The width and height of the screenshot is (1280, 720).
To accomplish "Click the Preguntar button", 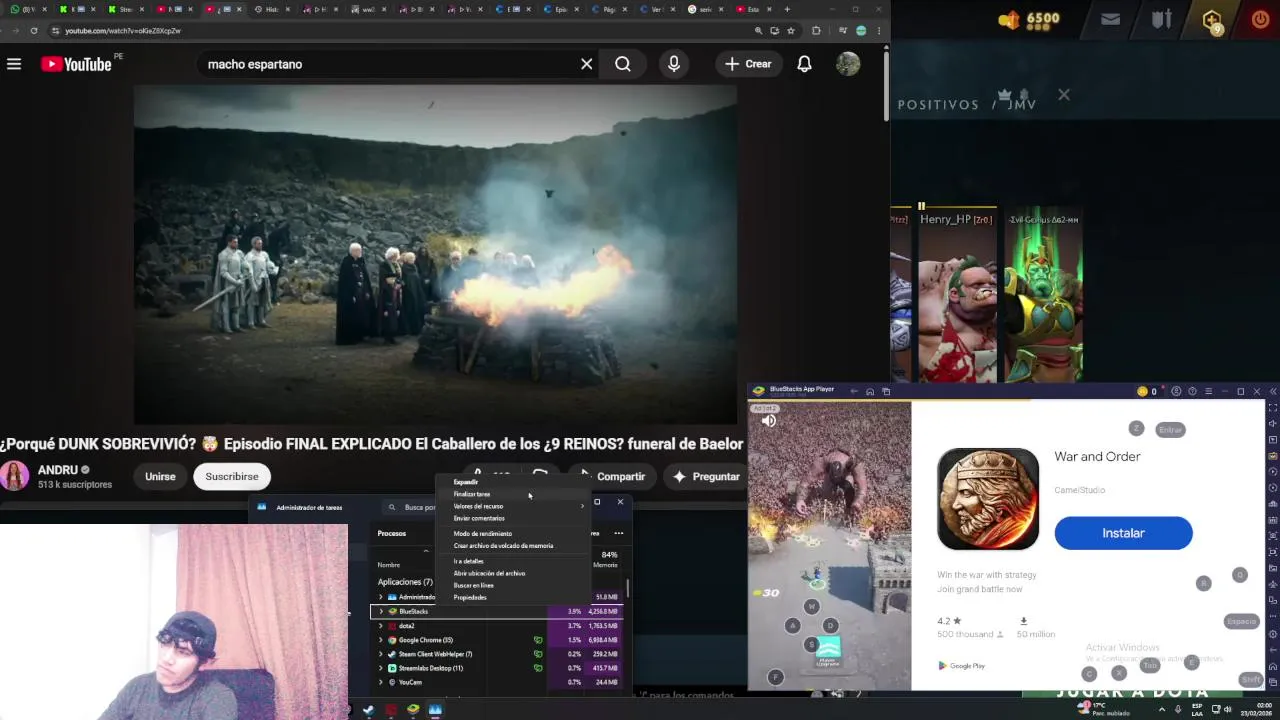I will pos(706,476).
